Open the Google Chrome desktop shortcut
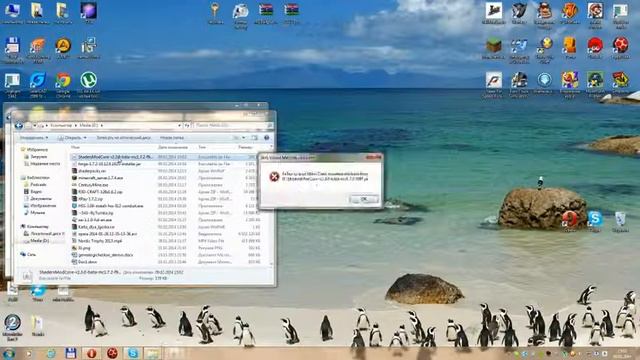 click(63, 80)
